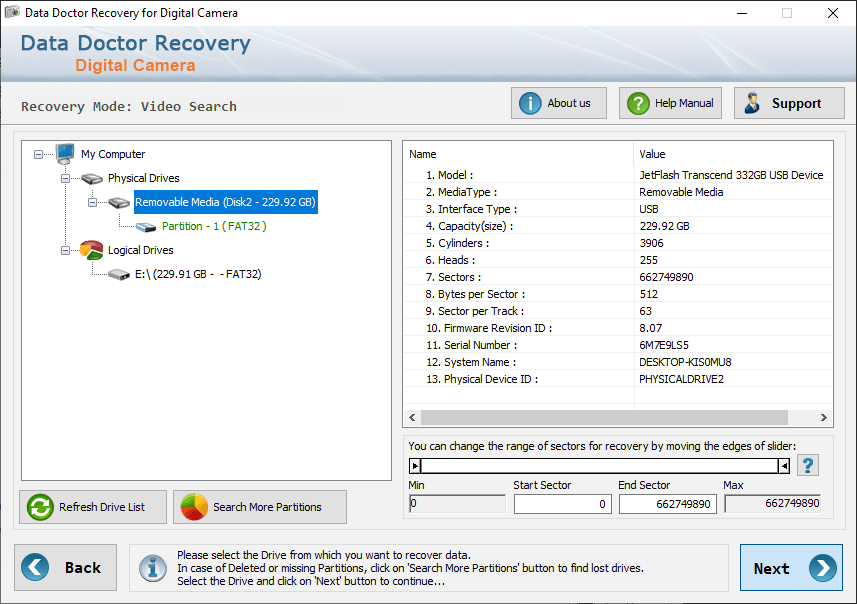
Task: Collapse the My Computer tree node
Action: pos(38,155)
